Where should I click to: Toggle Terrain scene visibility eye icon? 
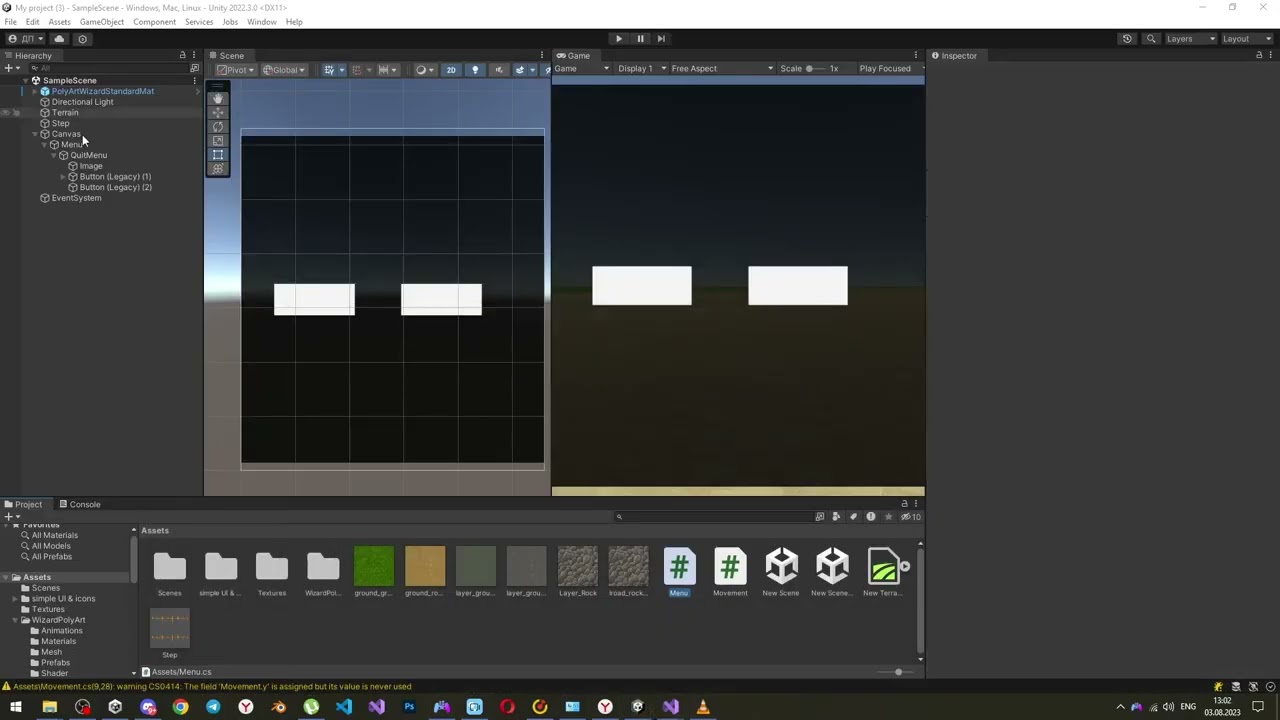click(6, 113)
